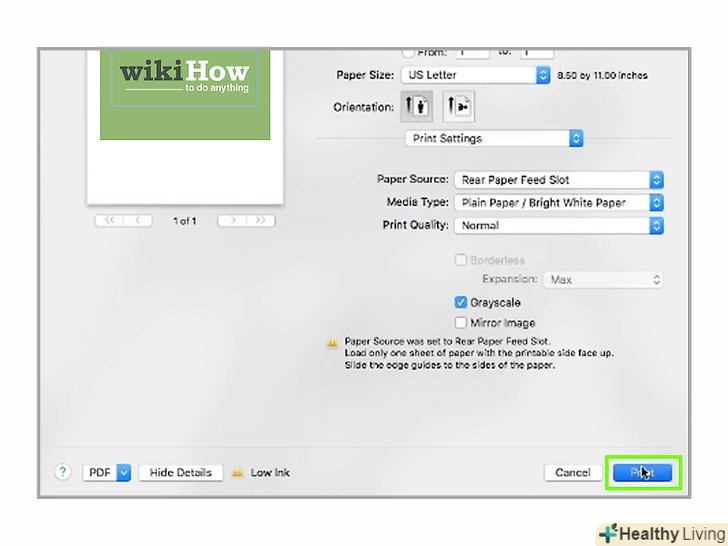Click the From page number field

click(473, 53)
